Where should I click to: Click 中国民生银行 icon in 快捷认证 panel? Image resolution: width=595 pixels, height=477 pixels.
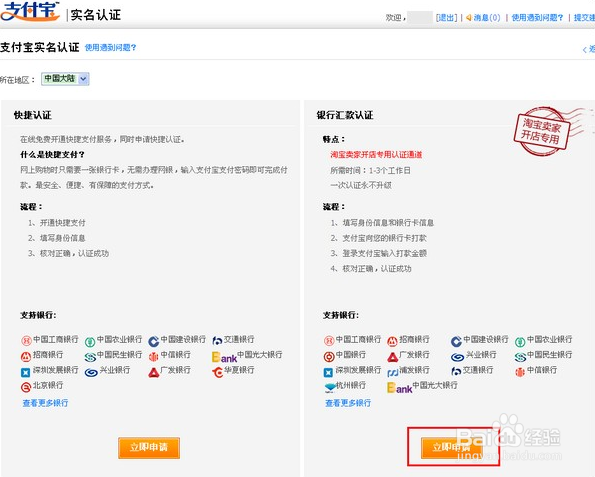tap(90, 357)
